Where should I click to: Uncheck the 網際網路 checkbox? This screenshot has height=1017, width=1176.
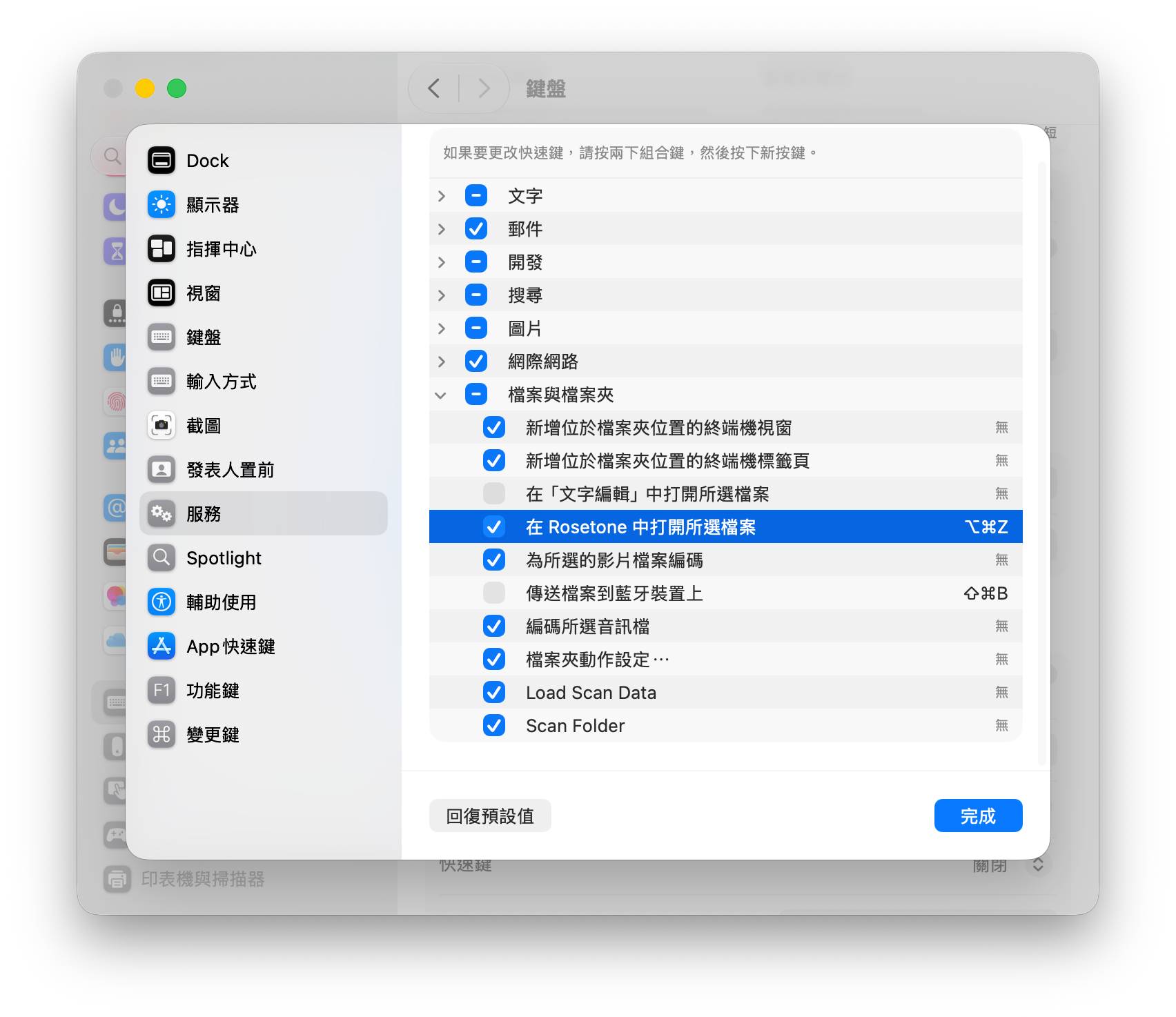476,361
